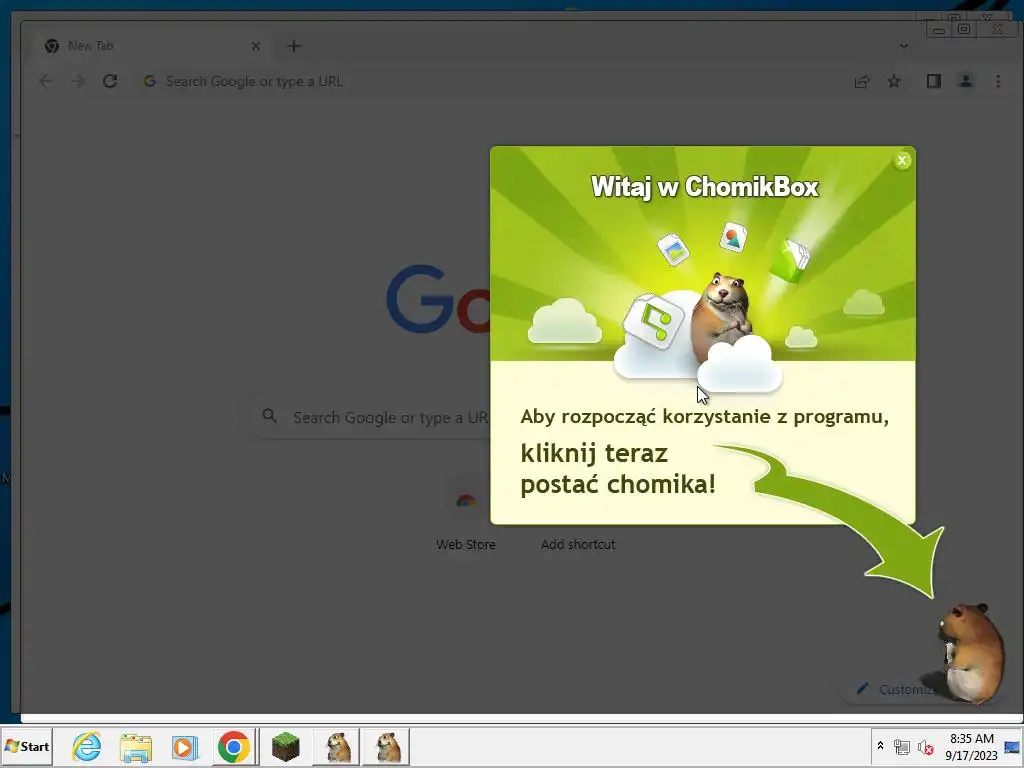Image resolution: width=1024 pixels, height=768 pixels.
Task: Open a new tab with plus button
Action: [x=294, y=46]
